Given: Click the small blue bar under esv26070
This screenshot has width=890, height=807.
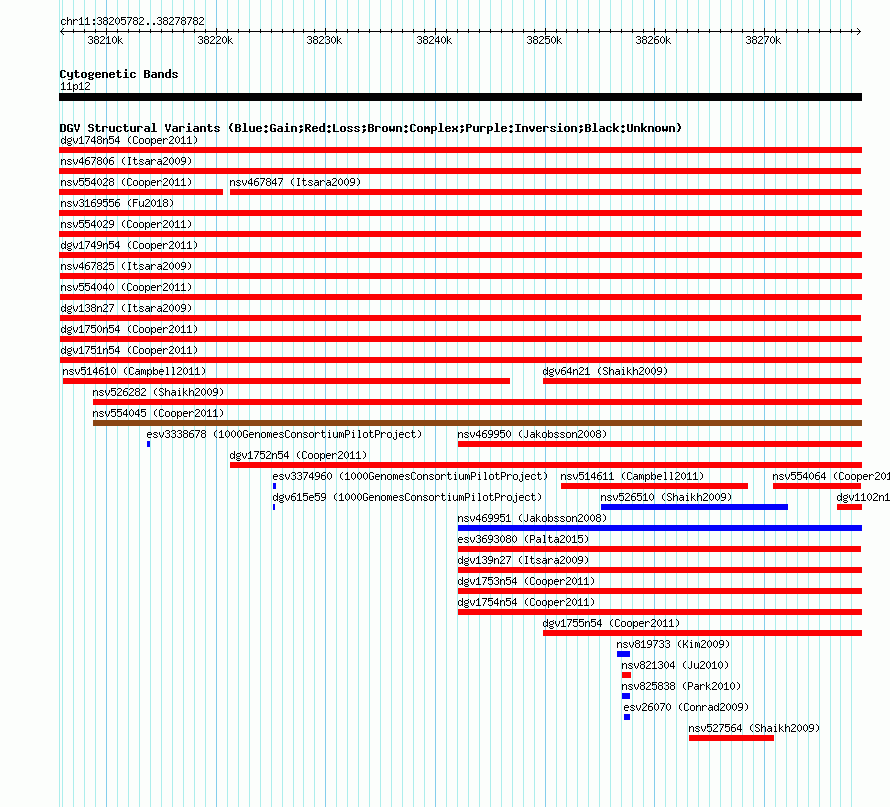Looking at the screenshot, I should (x=627, y=717).
